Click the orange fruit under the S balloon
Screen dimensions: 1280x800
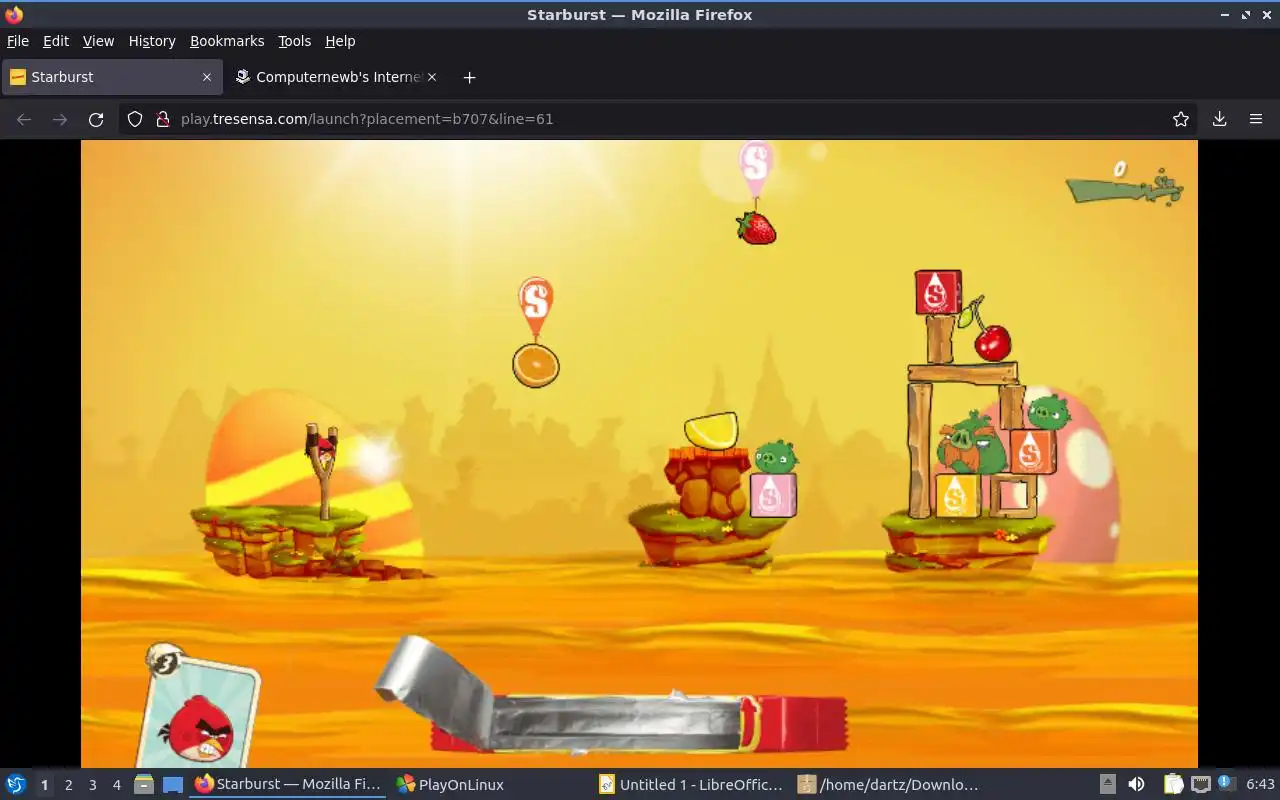pyautogui.click(x=536, y=365)
